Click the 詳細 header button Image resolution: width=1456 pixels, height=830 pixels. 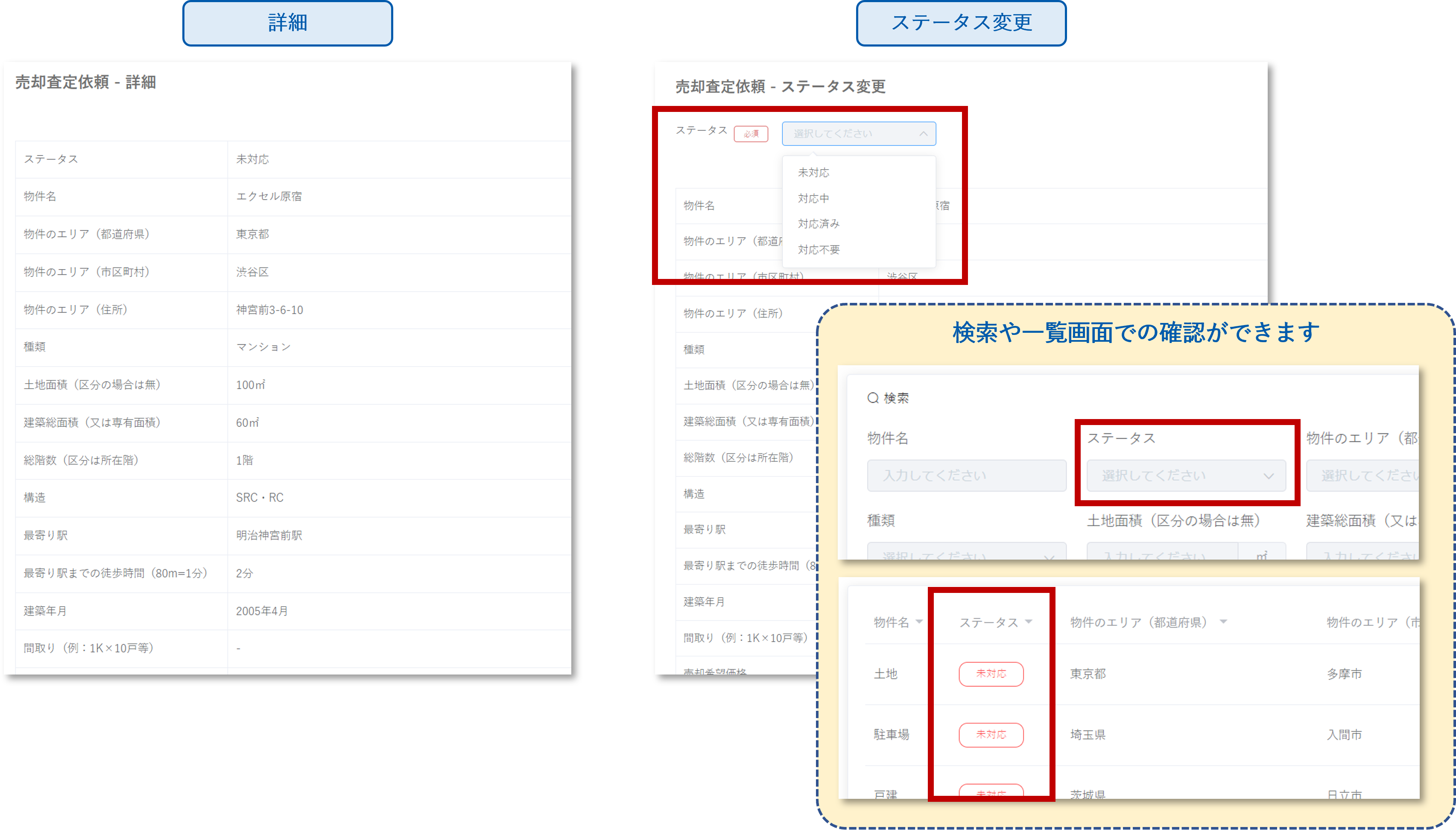[x=287, y=23]
